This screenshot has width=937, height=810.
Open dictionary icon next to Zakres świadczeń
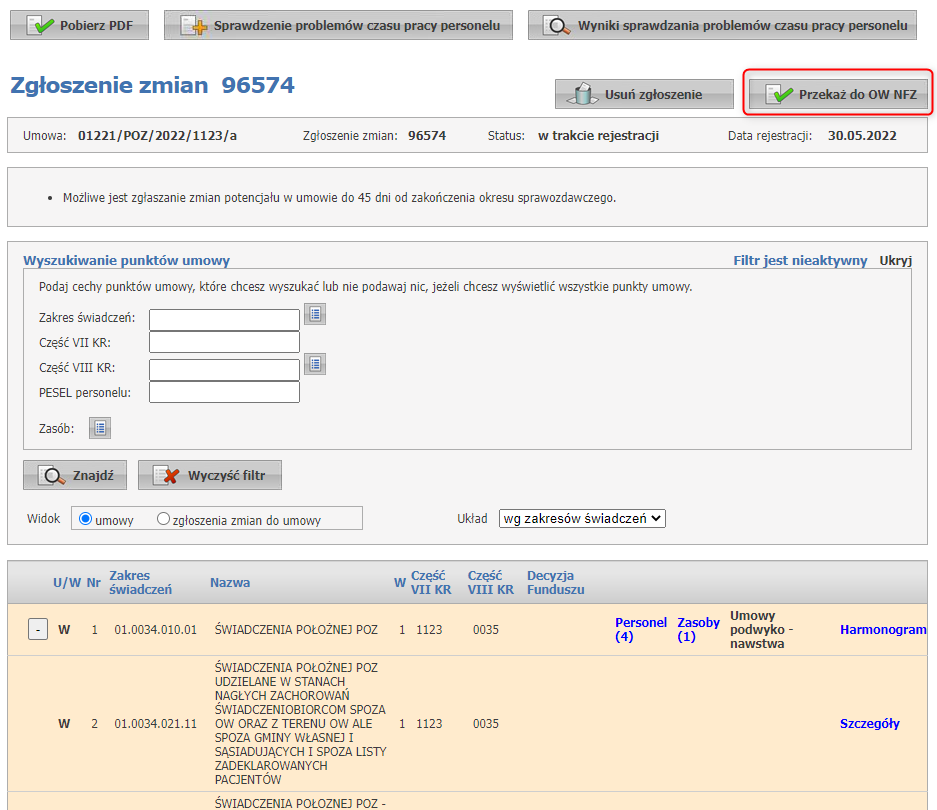(x=315, y=315)
